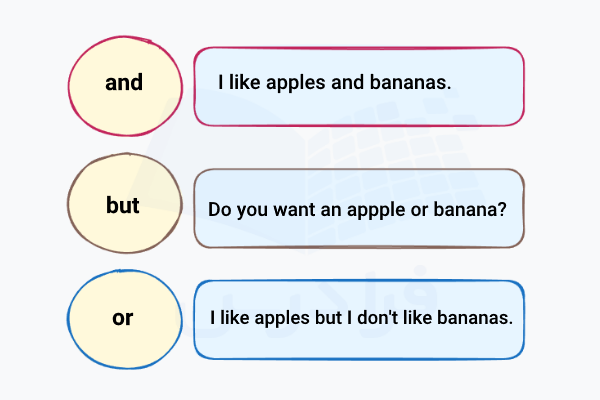Image resolution: width=600 pixels, height=400 pixels.
Task: Select the "I don't like bananas" sentence box
Action: (x=358, y=320)
